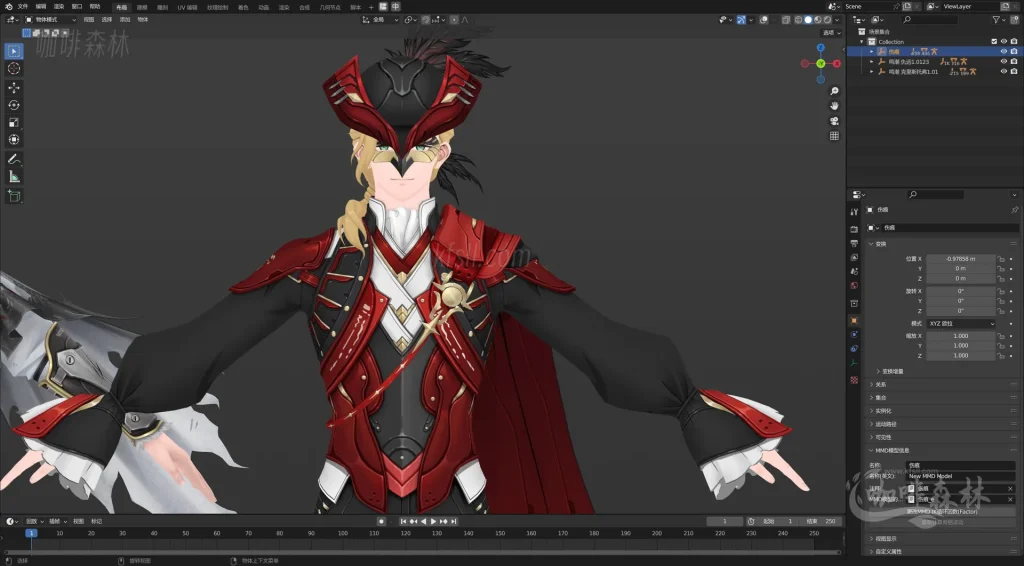Hide the object ending in 1.0123
Image resolution: width=1024 pixels, height=566 pixels.
click(1004, 61)
